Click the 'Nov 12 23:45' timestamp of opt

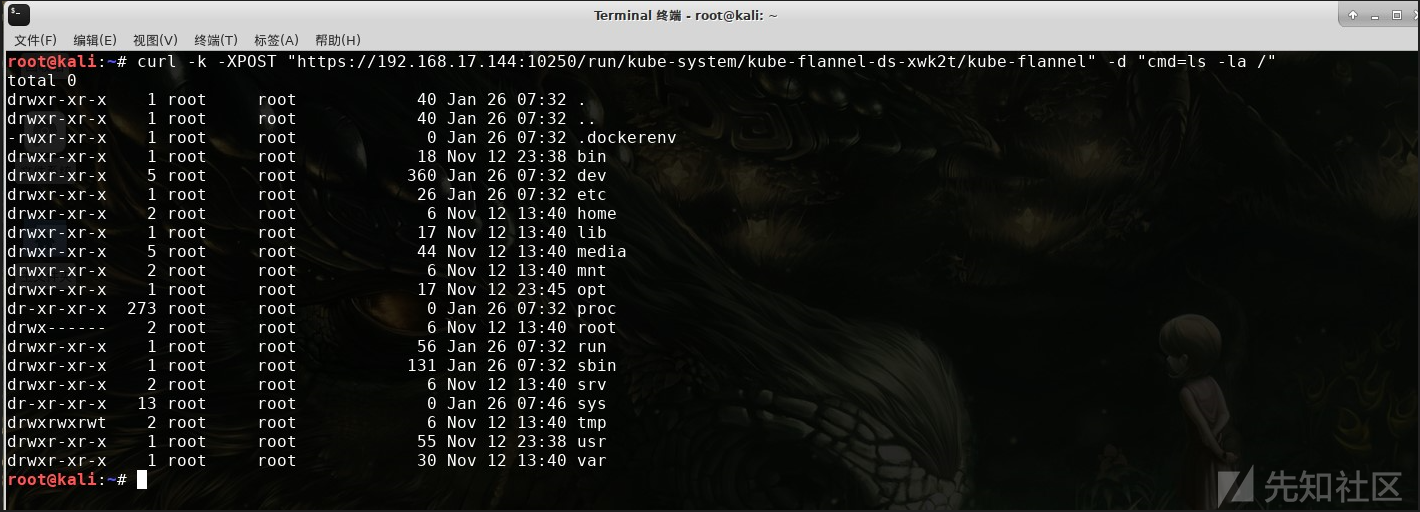pyautogui.click(x=507, y=290)
